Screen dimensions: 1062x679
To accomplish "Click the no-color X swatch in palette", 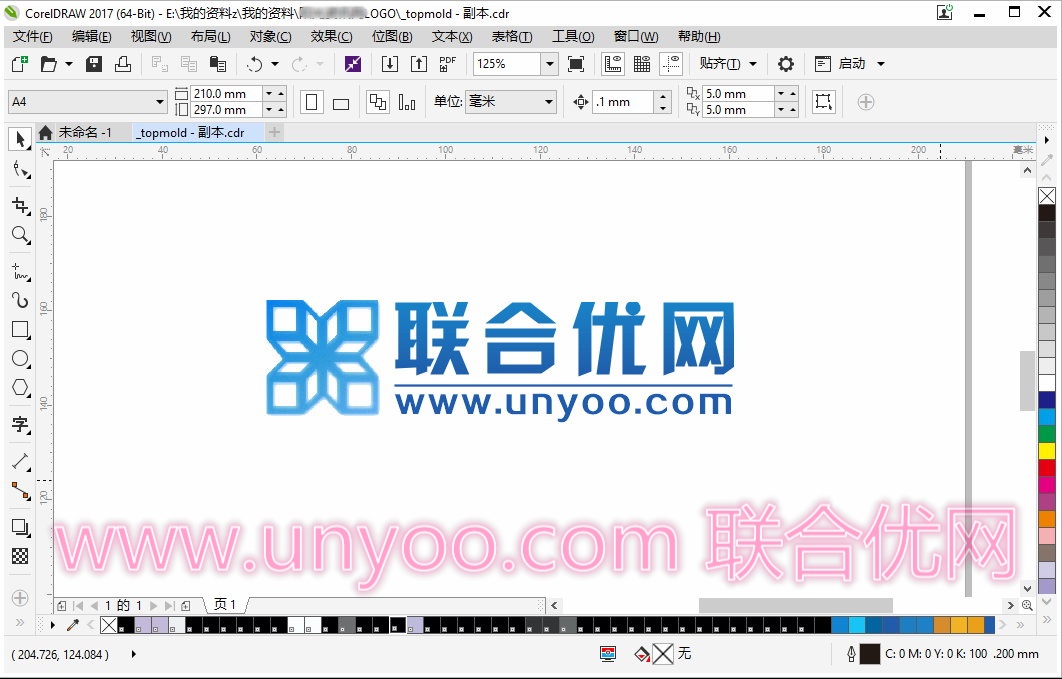I will 1047,196.
